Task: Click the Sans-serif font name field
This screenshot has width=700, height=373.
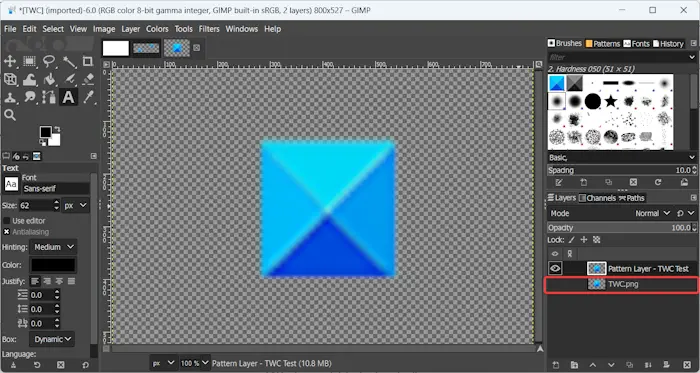Action: [x=56, y=189]
